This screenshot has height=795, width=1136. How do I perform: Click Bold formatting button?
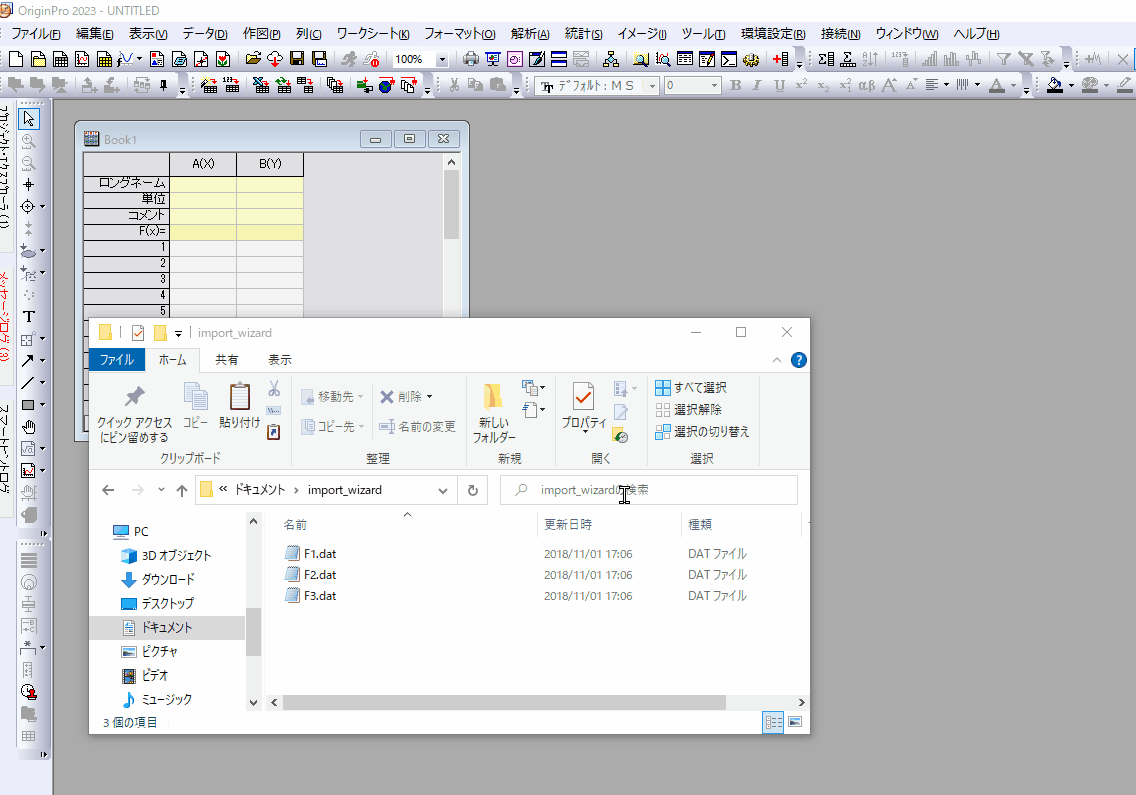pyautogui.click(x=736, y=86)
